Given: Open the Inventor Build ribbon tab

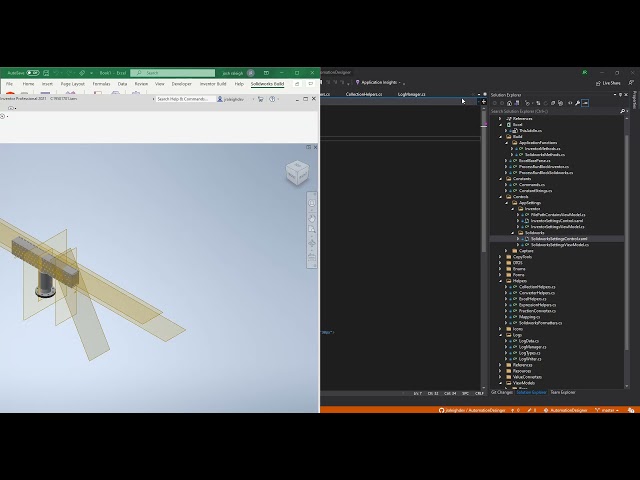Looking at the screenshot, I should point(213,84).
